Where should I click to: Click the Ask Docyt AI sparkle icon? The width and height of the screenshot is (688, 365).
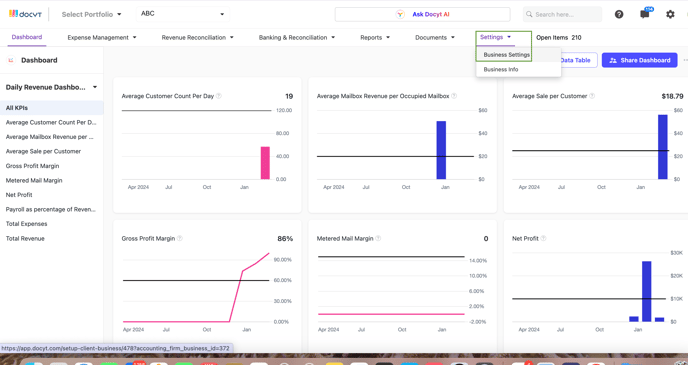(x=400, y=14)
